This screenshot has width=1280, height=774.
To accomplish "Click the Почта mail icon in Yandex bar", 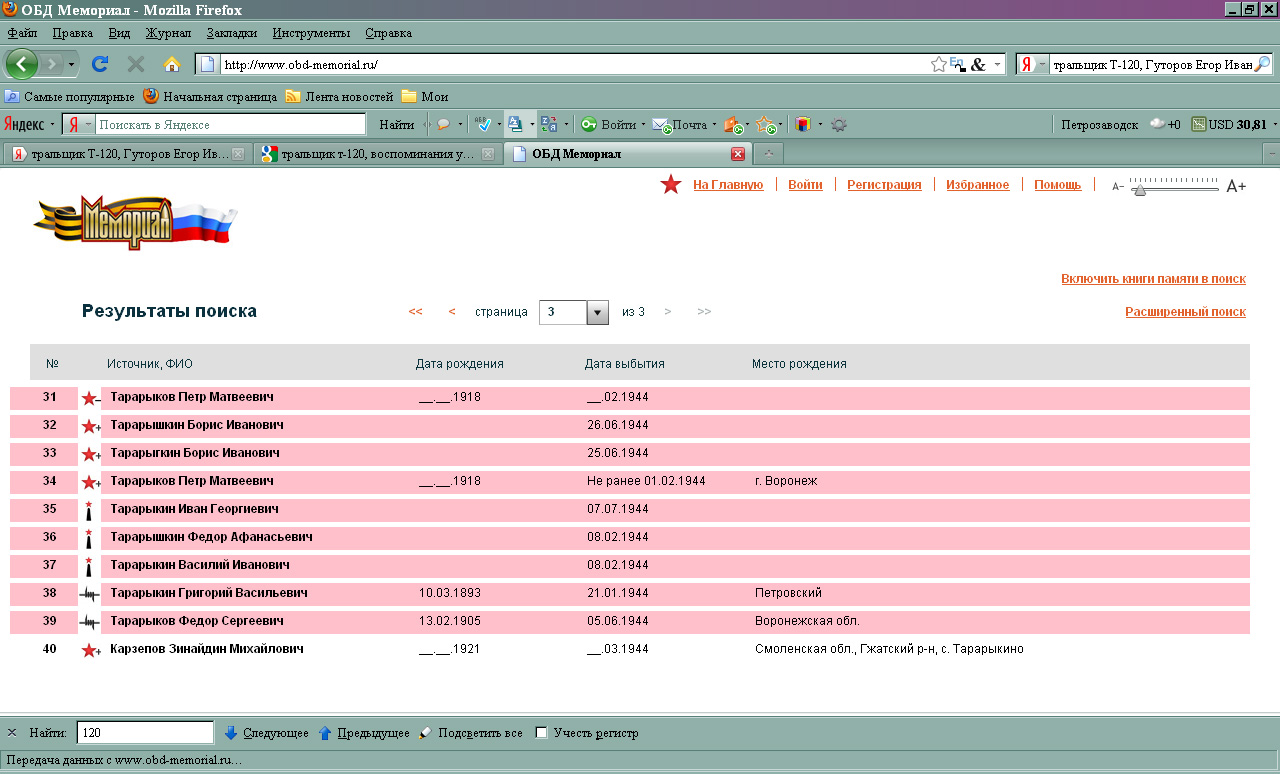I will (x=660, y=125).
